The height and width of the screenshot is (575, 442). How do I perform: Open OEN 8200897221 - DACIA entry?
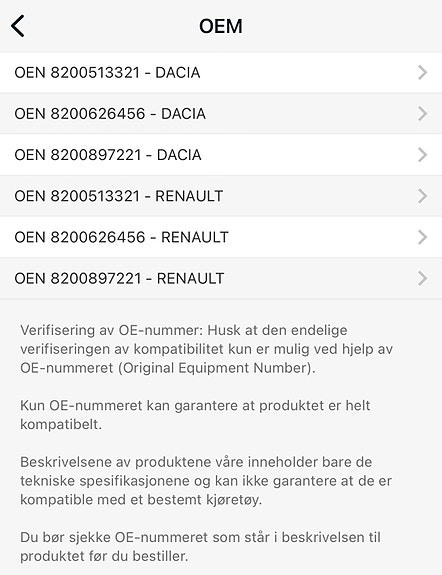[x=221, y=155]
